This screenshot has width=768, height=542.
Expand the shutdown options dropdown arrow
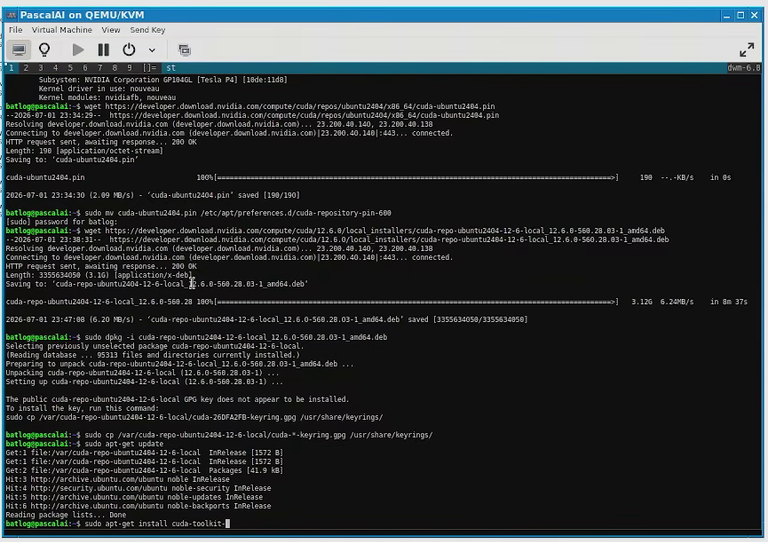tap(152, 50)
